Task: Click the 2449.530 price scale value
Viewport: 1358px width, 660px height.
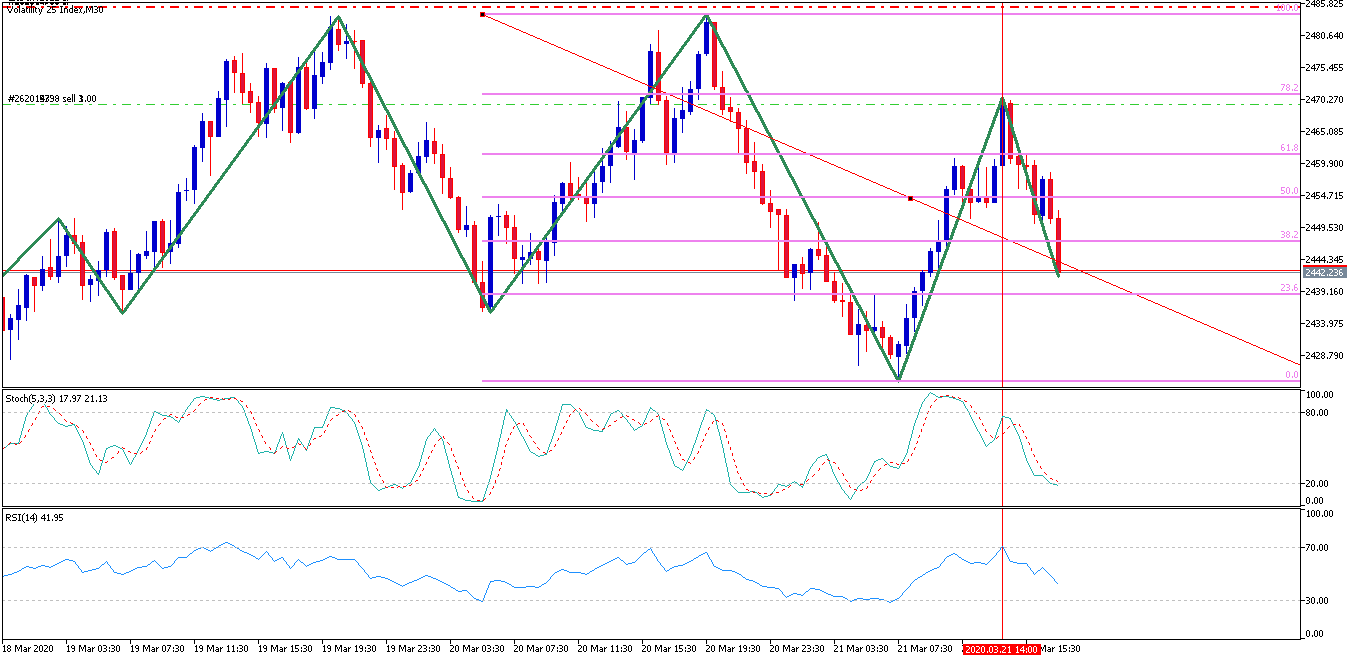Action: point(1326,228)
